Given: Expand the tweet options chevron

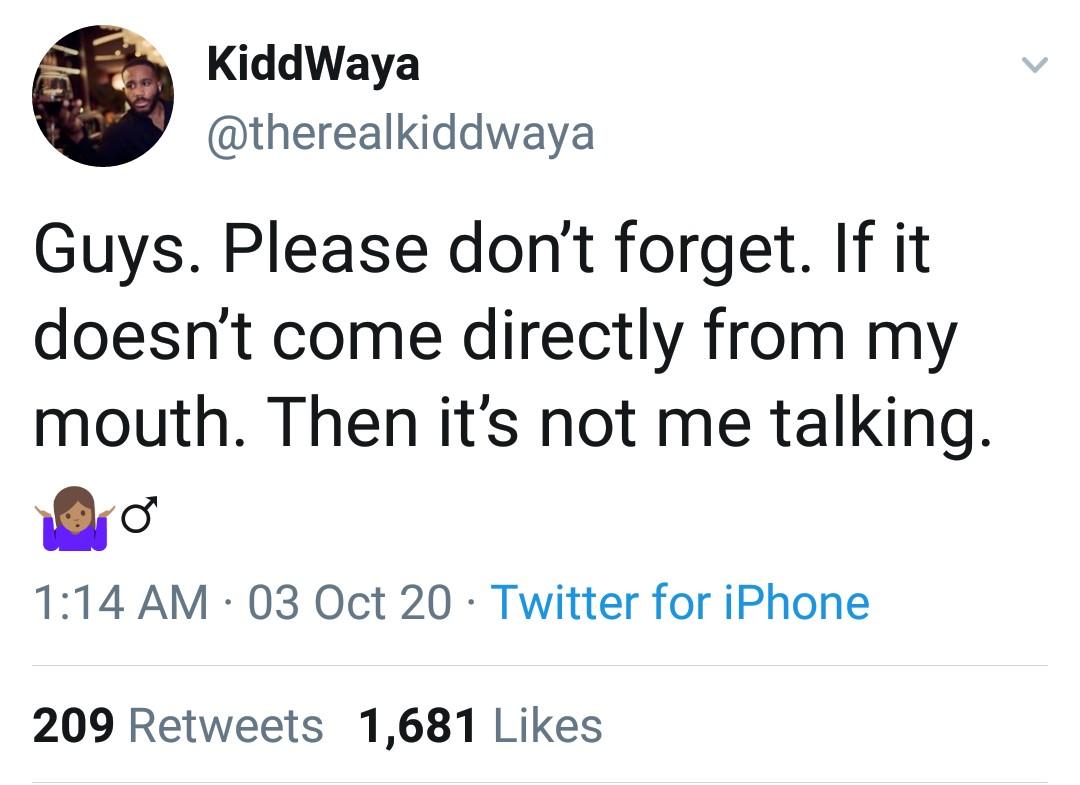Looking at the screenshot, I should (1034, 67).
